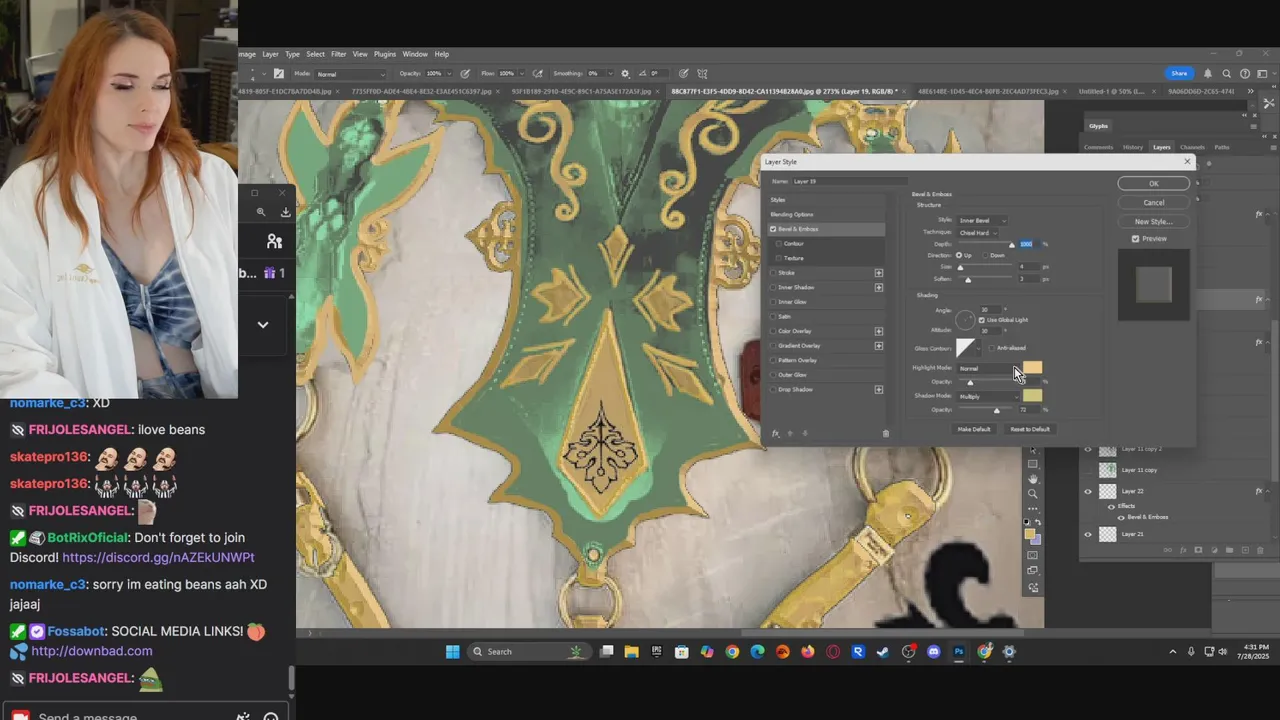Viewport: 1280px width, 720px height.
Task: Add another Drop Shadow plus icon
Action: (x=878, y=389)
